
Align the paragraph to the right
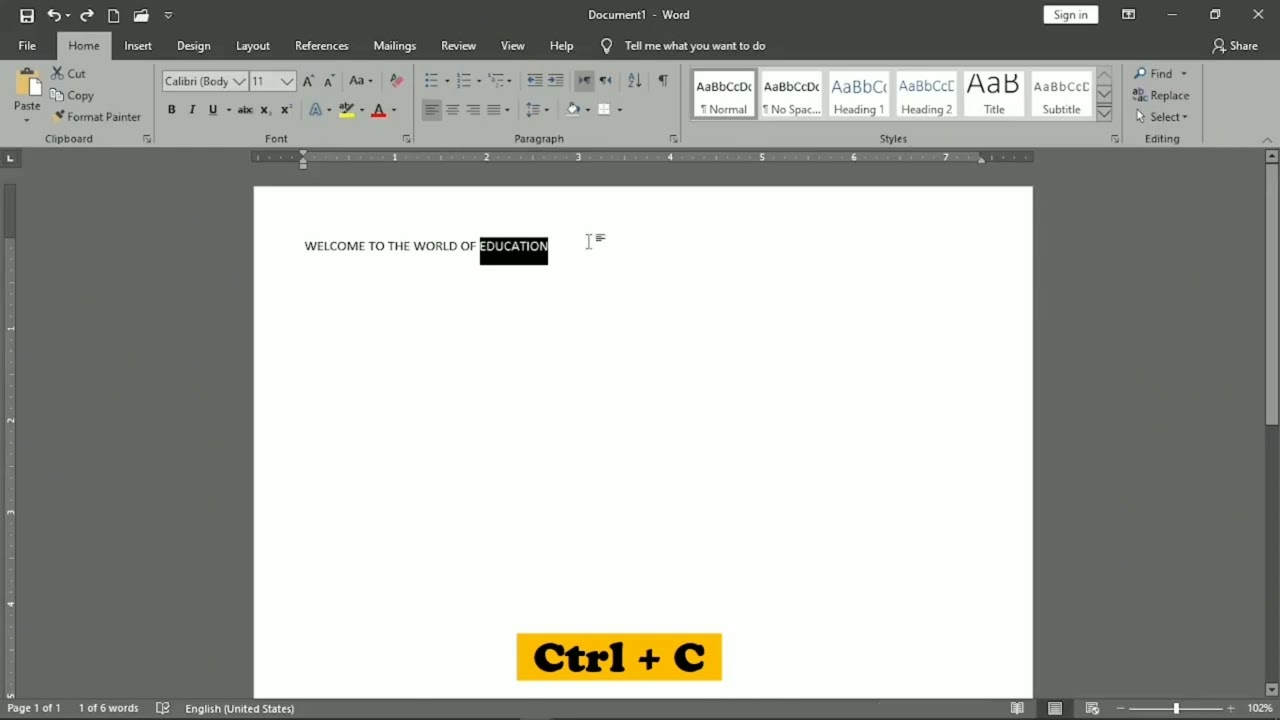pos(473,110)
